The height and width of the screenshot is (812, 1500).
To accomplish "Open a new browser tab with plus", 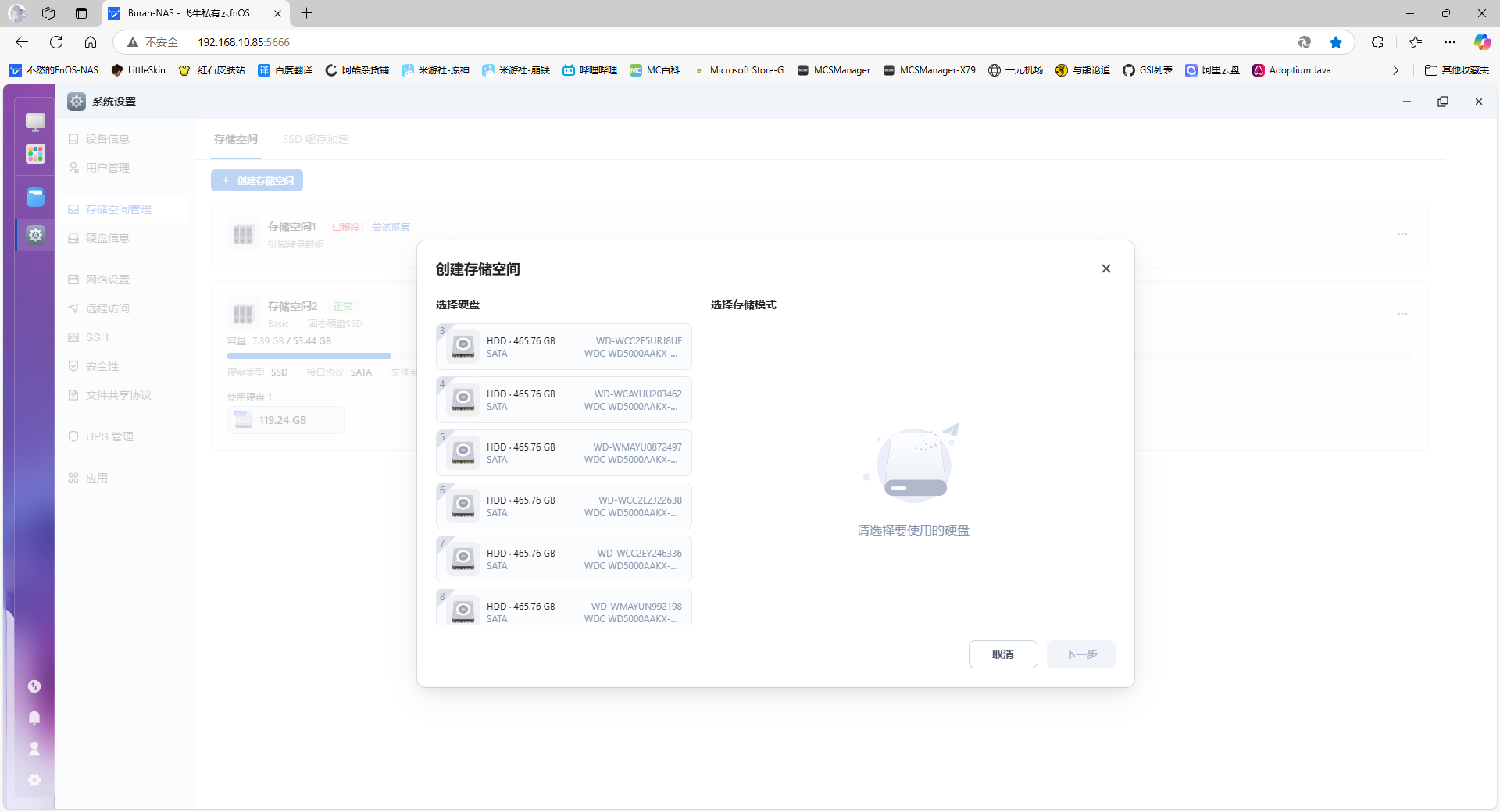I will coord(307,13).
